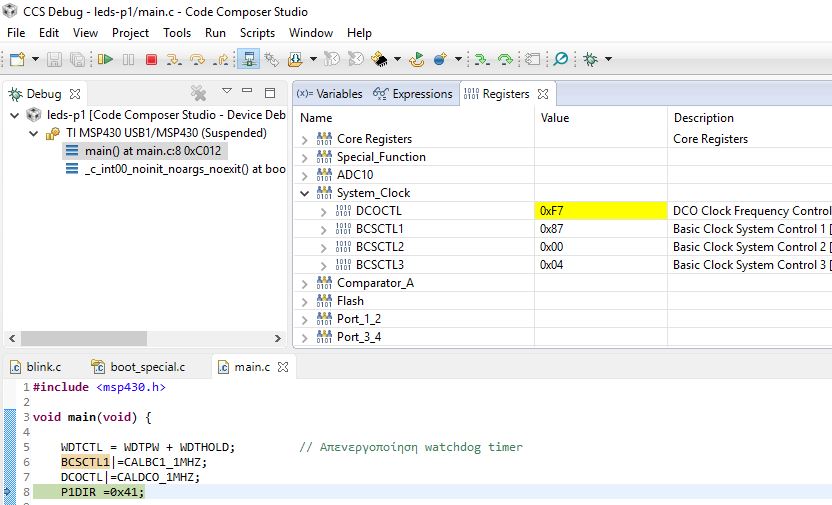Click the Load Program icon

tap(295, 59)
